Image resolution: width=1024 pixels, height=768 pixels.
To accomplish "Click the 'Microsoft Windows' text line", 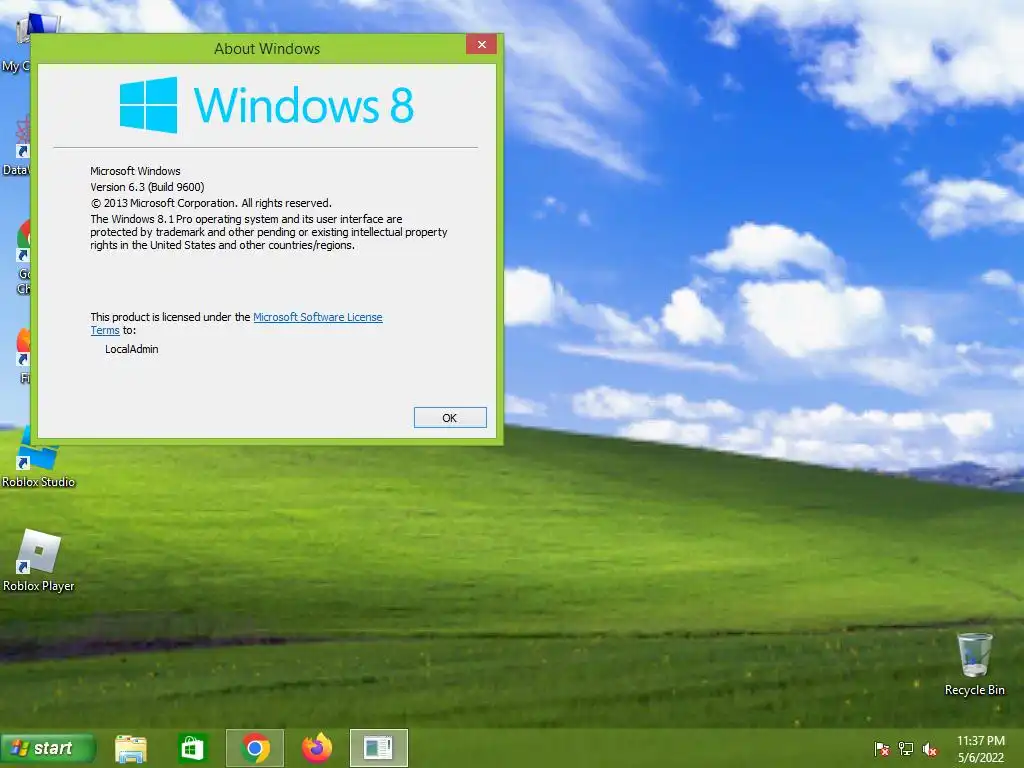I will pos(135,171).
